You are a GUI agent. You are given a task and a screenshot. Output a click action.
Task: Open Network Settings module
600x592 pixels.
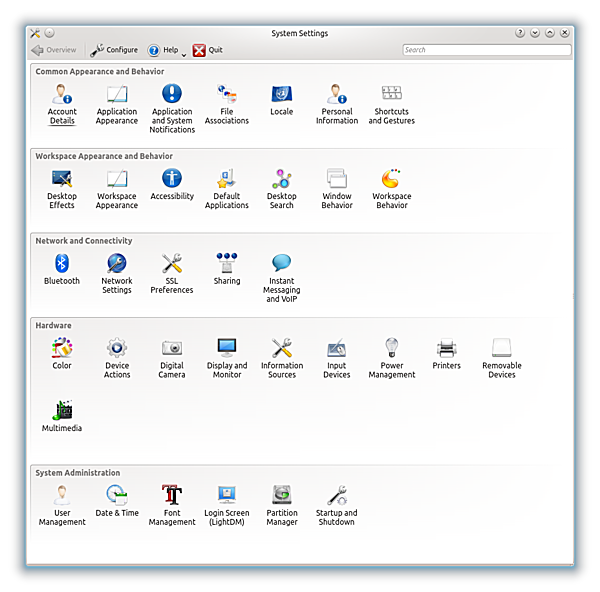pos(117,274)
